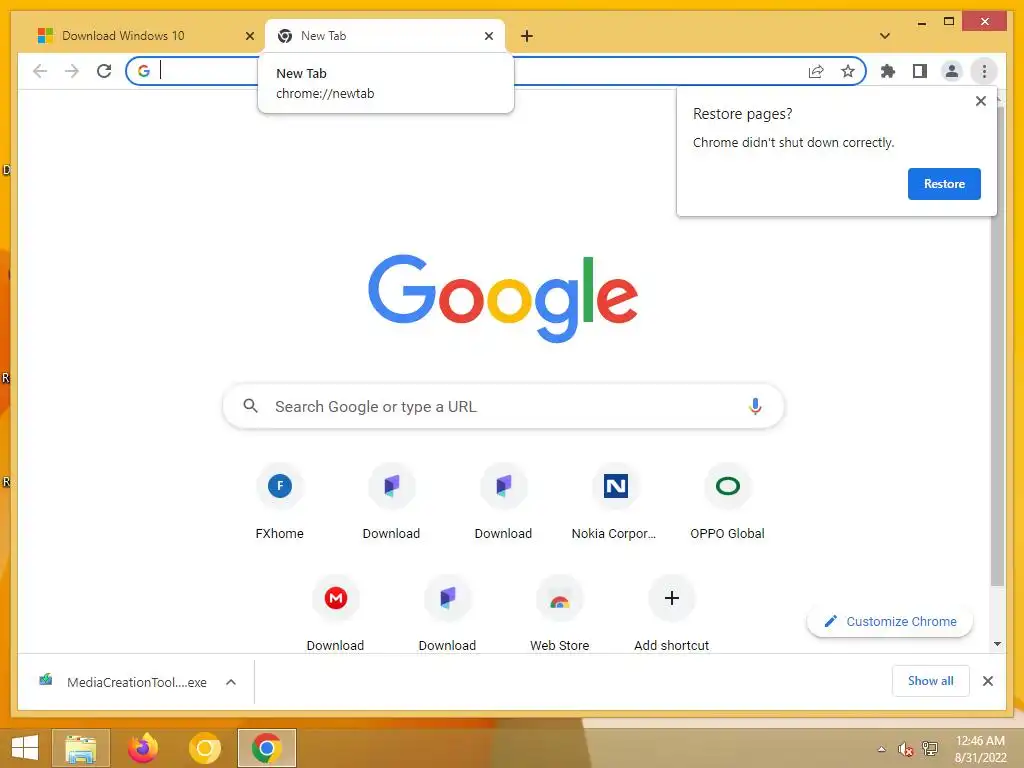Close the New Tab tab
This screenshot has height=768, width=1024.
(x=488, y=36)
